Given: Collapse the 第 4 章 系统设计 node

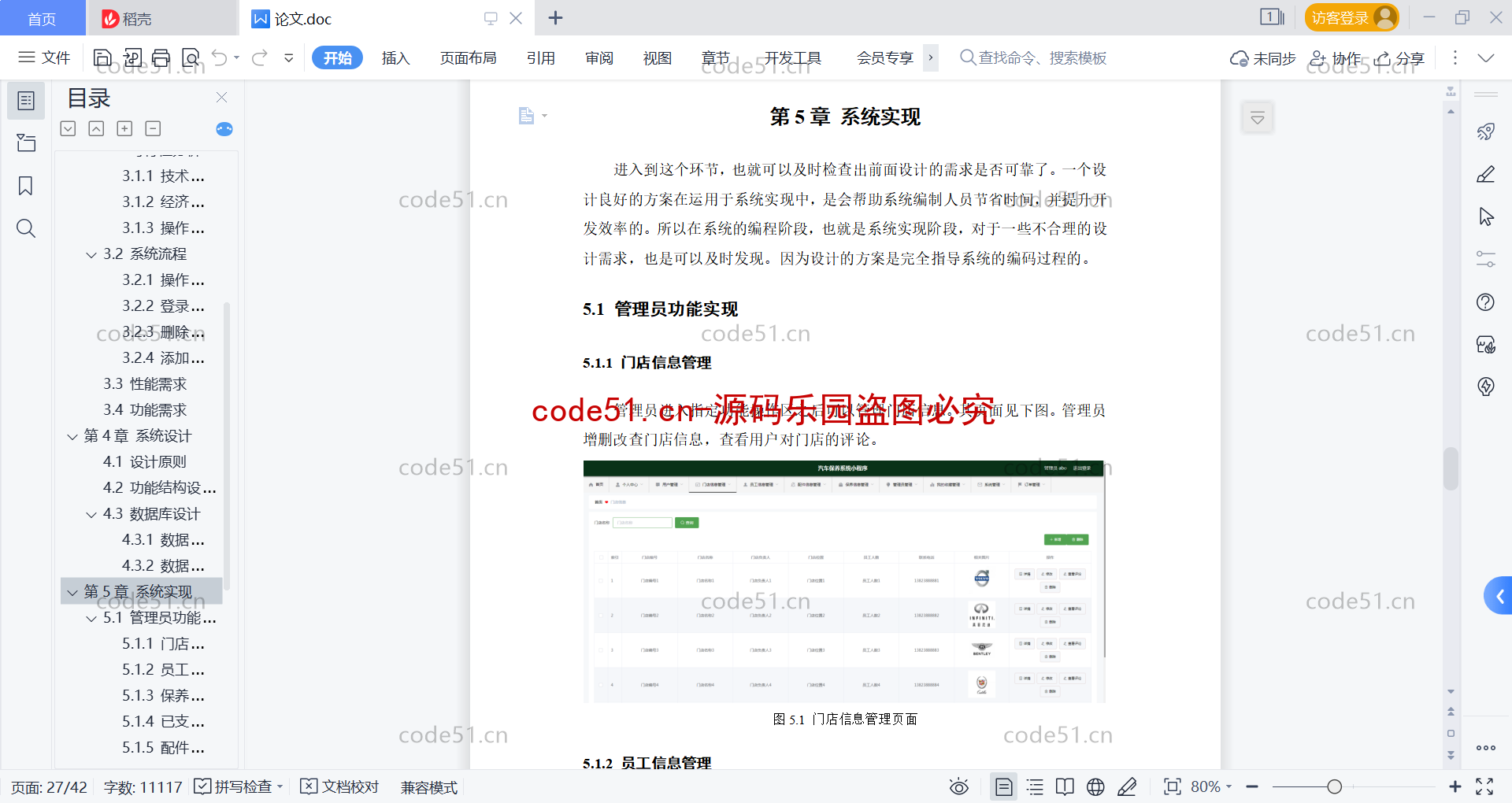Looking at the screenshot, I should pos(72,436).
